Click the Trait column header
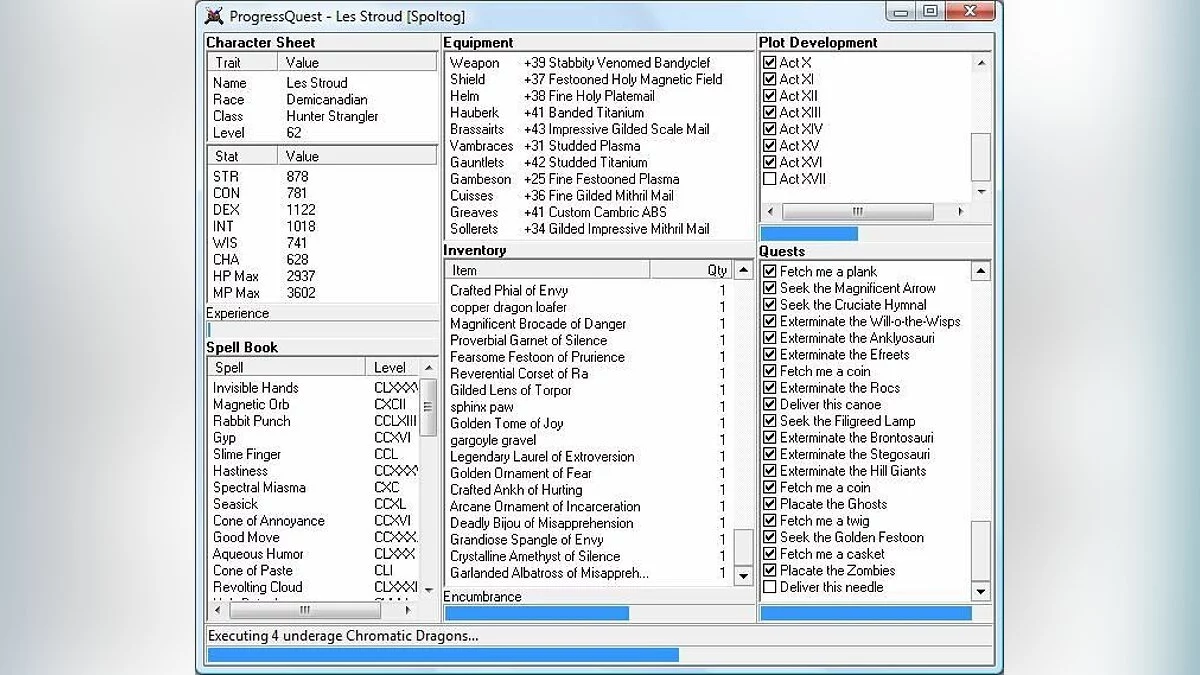This screenshot has width=1200, height=675. coord(243,62)
